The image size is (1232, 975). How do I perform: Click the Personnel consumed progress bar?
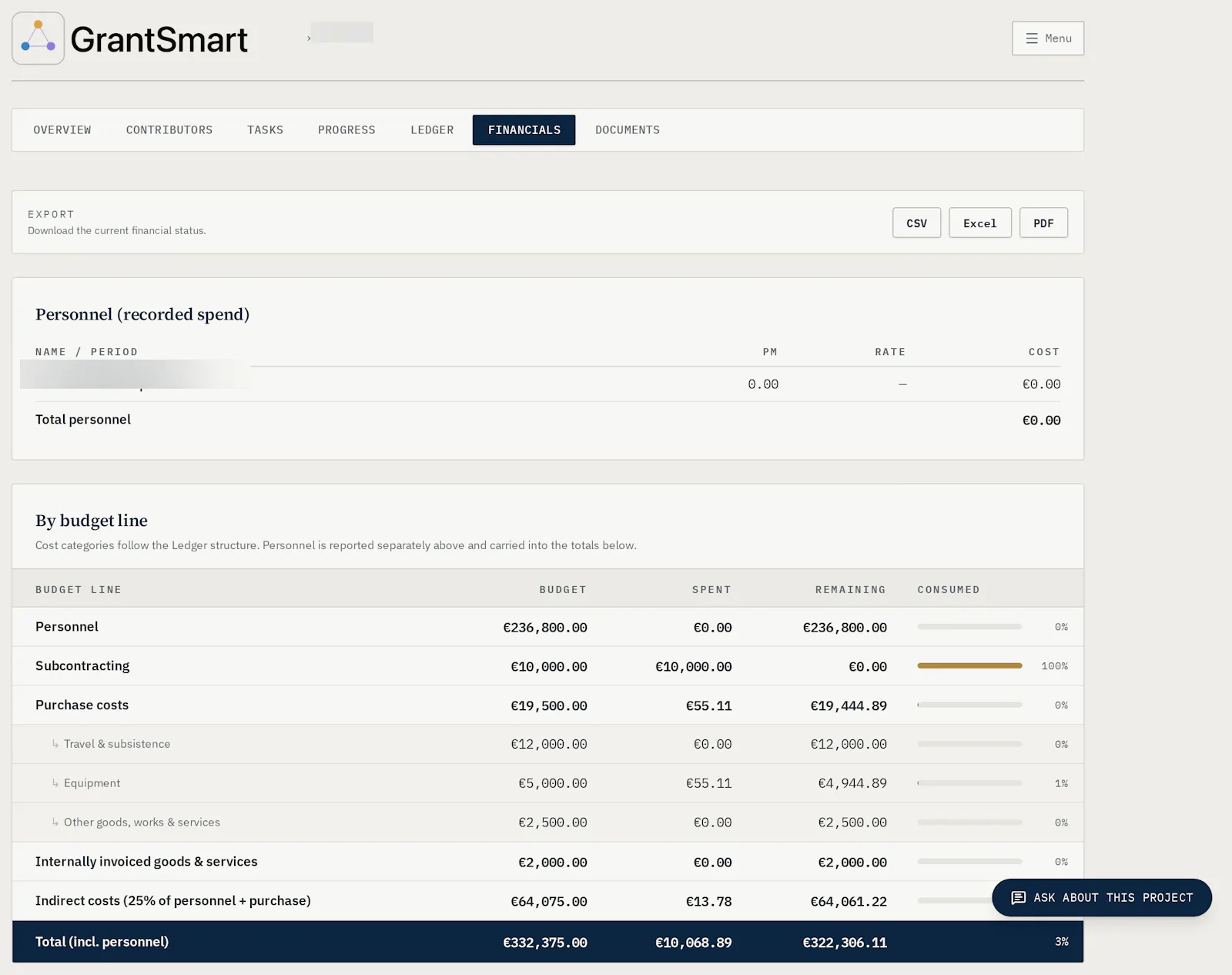969,627
